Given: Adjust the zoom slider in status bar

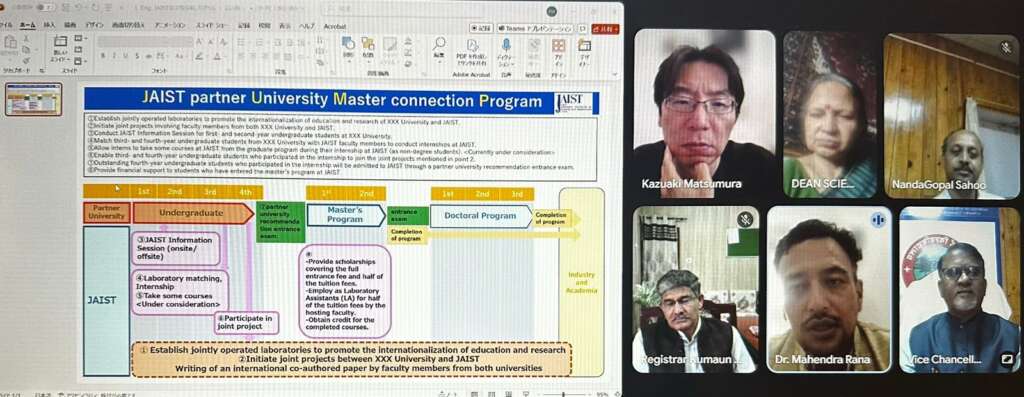Looking at the screenshot, I should [565, 394].
